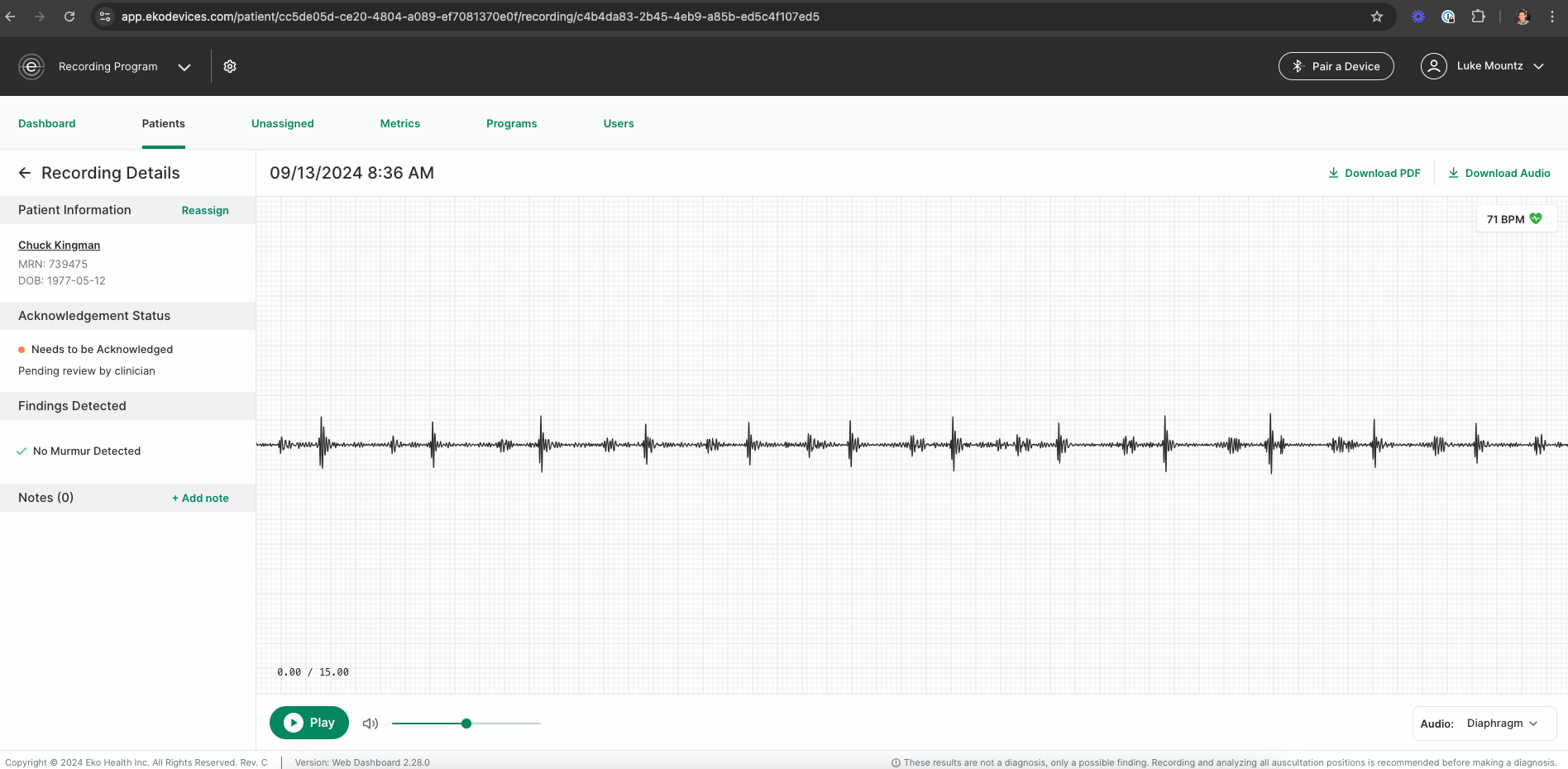Screen dimensions: 1568x769
Task: Go back in browser history
Action: tap(11, 17)
